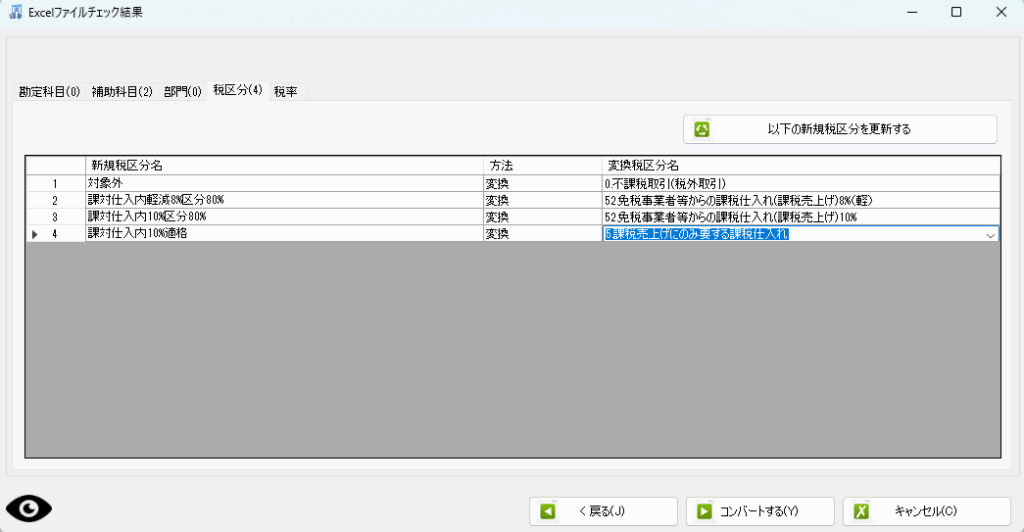Click the green play icon on Convert button
The height and width of the screenshot is (532, 1024).
[x=704, y=511]
